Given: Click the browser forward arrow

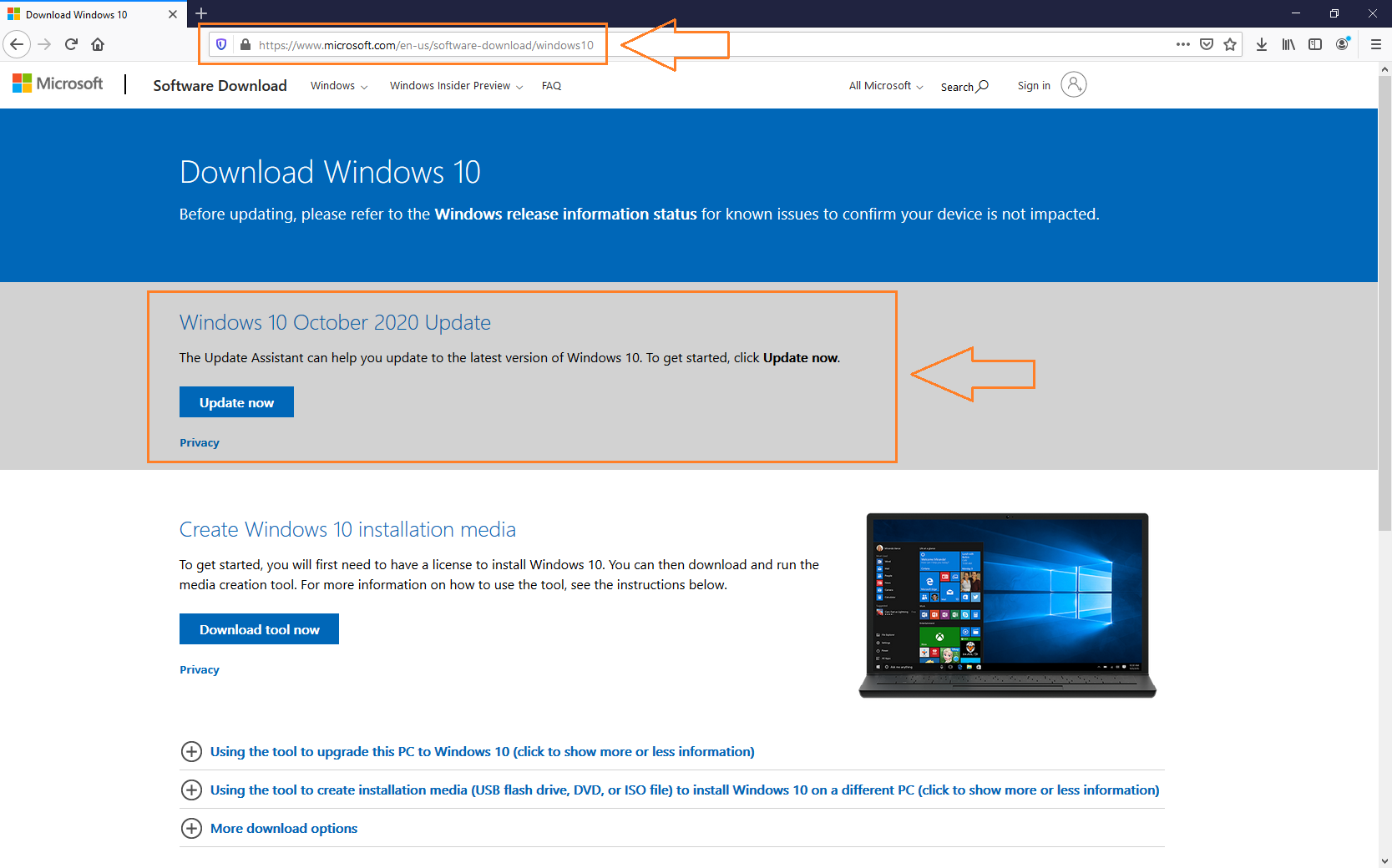Looking at the screenshot, I should [44, 44].
